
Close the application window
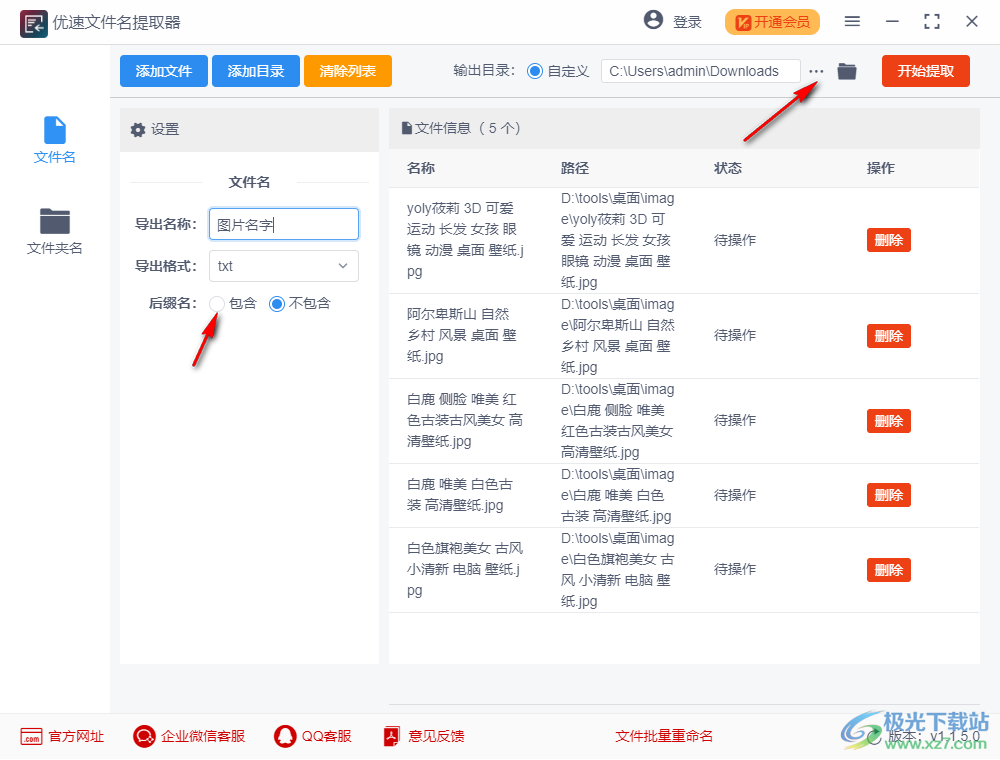click(x=972, y=22)
